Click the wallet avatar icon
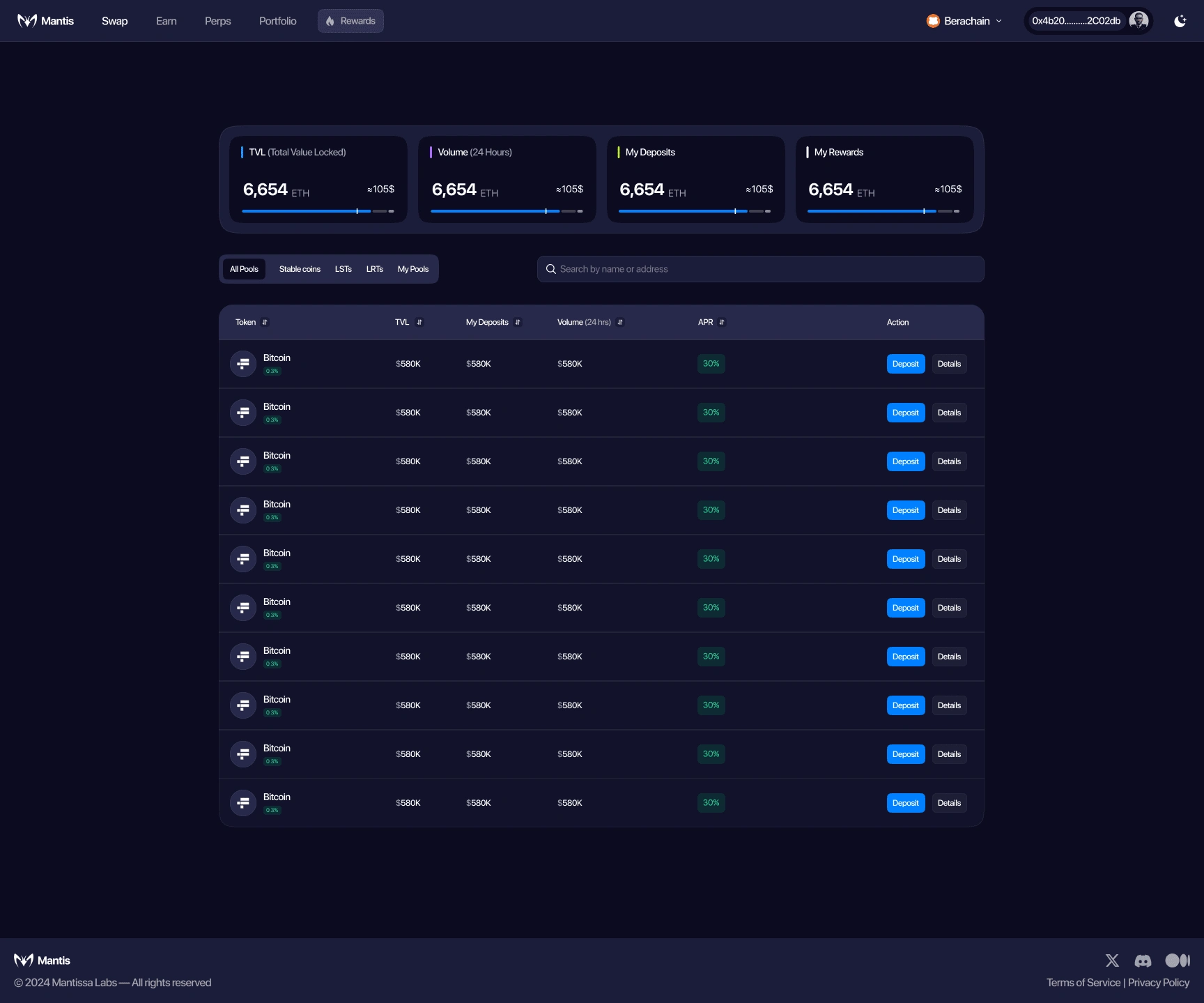This screenshot has width=1204, height=1003. (1139, 21)
